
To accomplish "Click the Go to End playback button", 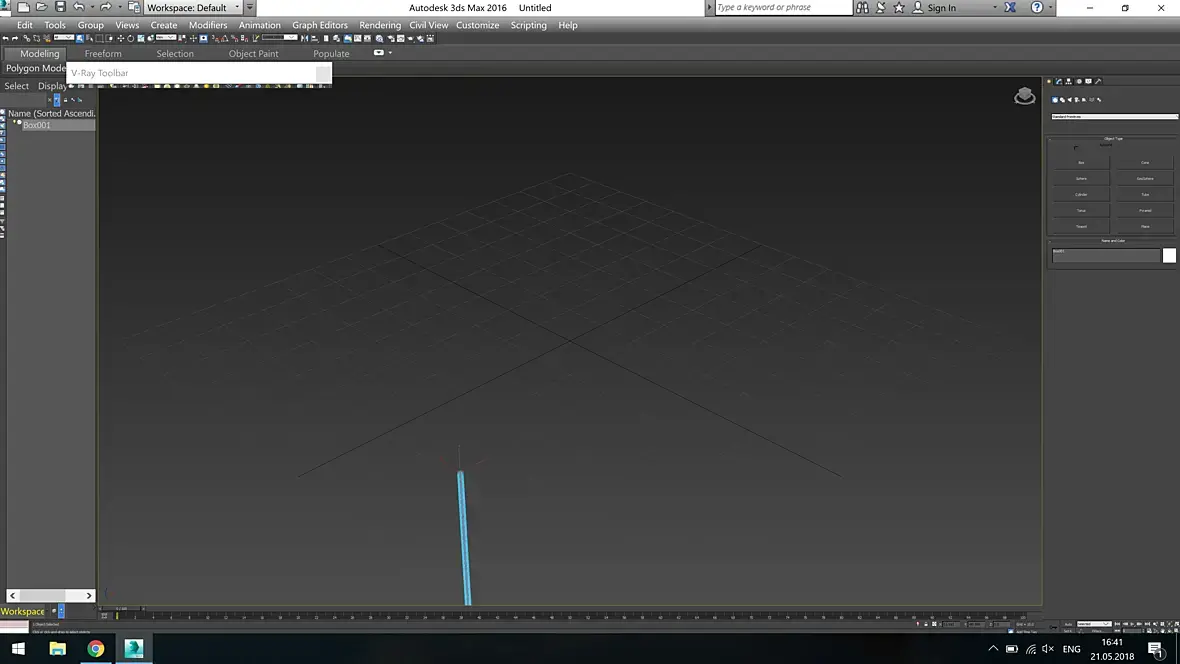I will coord(1147,624).
